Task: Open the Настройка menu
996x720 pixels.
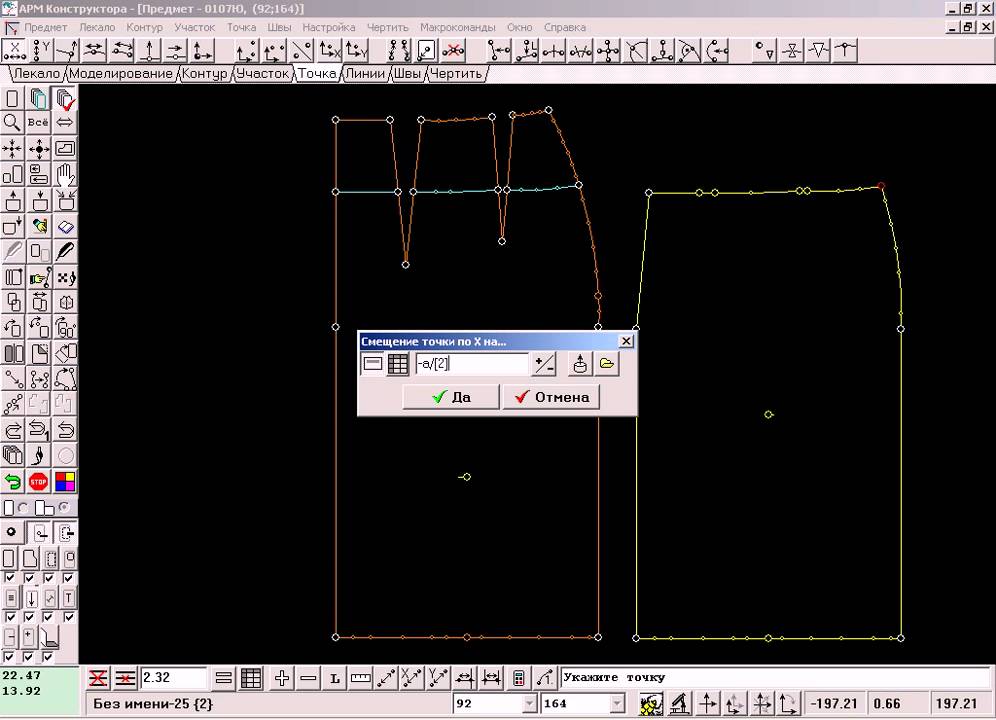Action: (x=328, y=27)
